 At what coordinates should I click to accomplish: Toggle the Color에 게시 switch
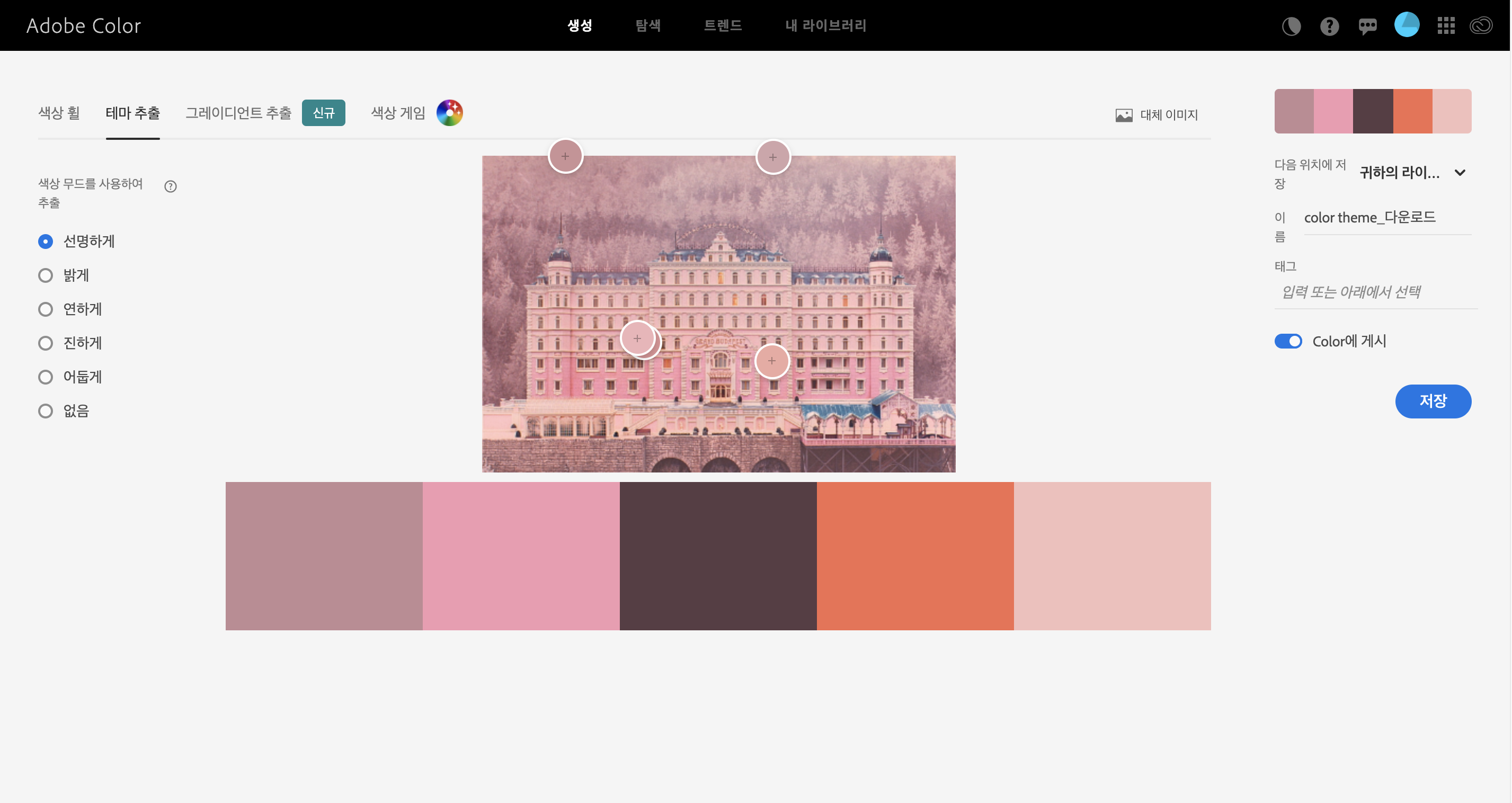tap(1288, 341)
